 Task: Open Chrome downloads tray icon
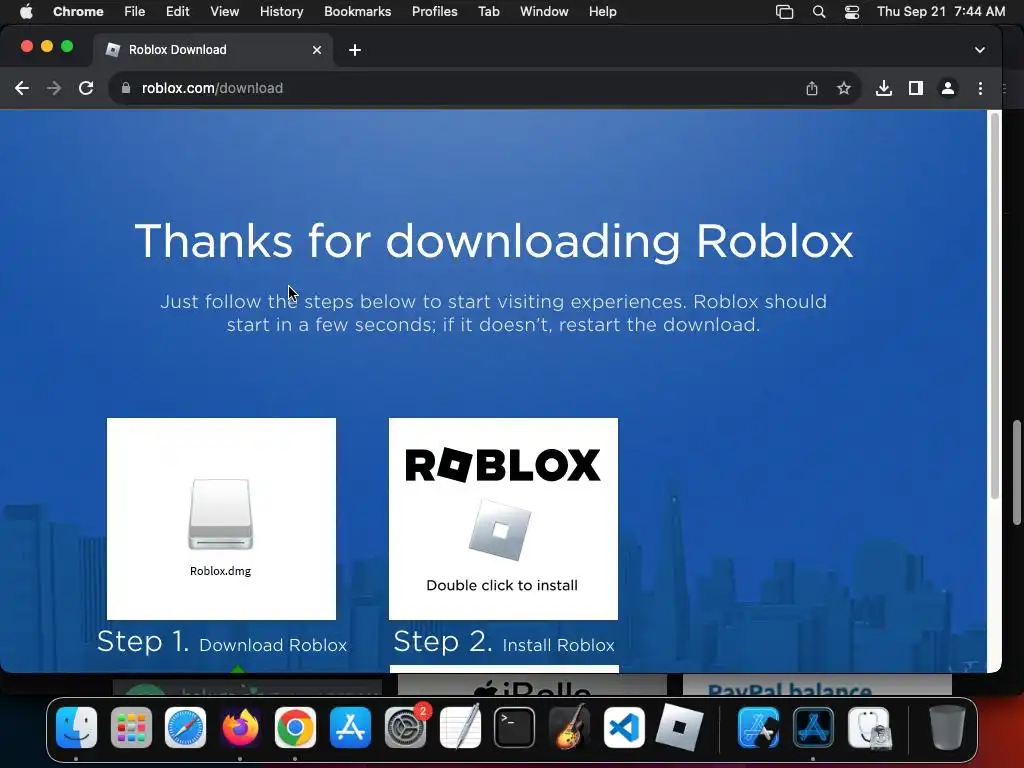pos(884,88)
